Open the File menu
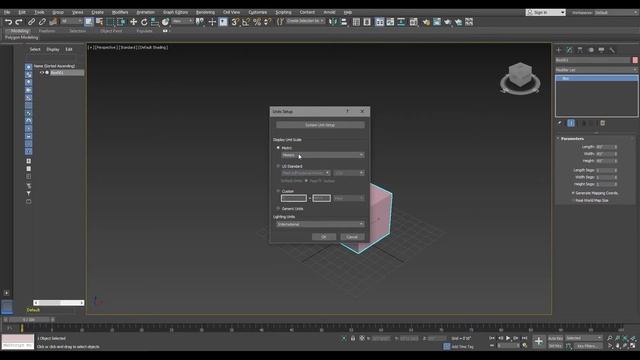 [7, 12]
